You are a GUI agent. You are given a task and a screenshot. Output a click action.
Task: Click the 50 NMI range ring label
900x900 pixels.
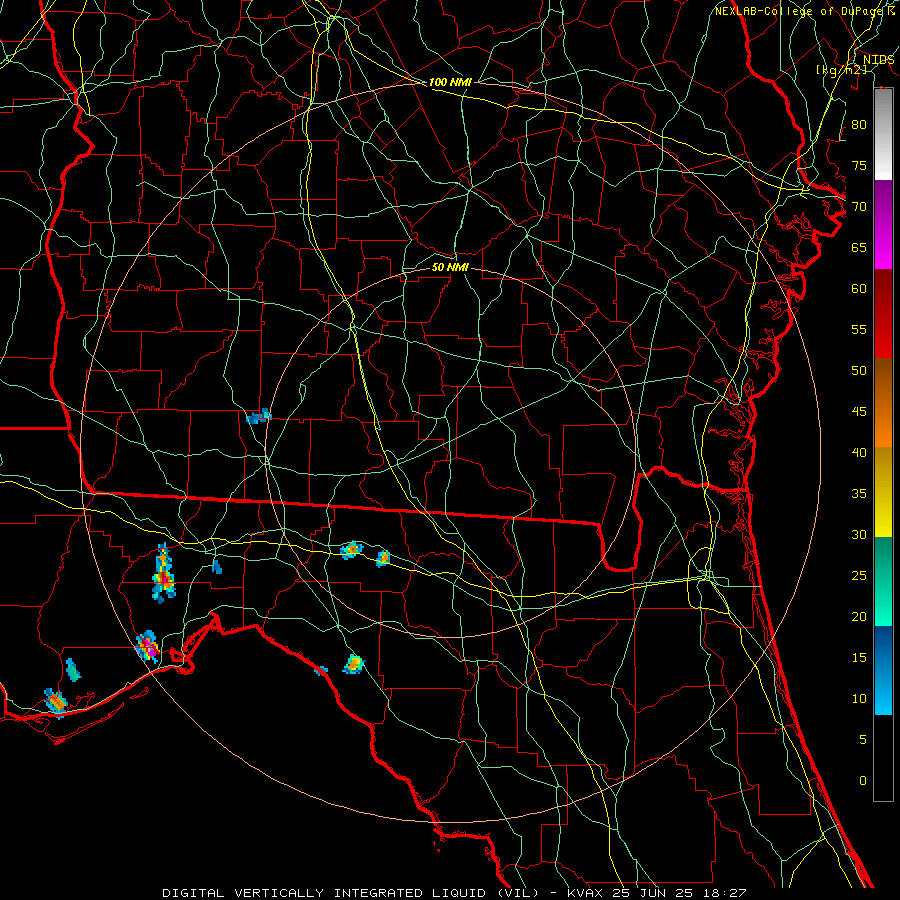450,267
